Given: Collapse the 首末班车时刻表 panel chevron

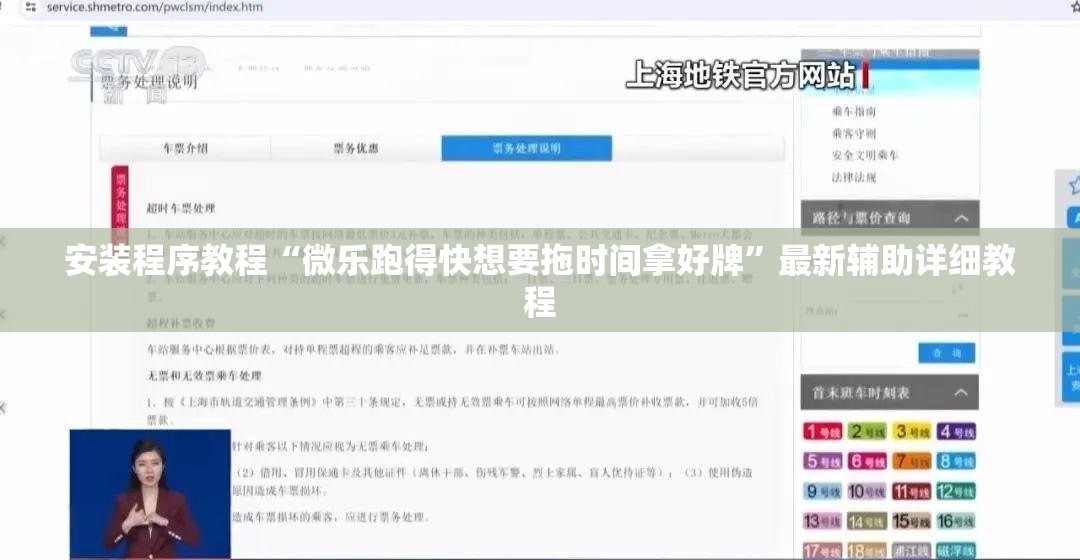Looking at the screenshot, I should point(962,393).
